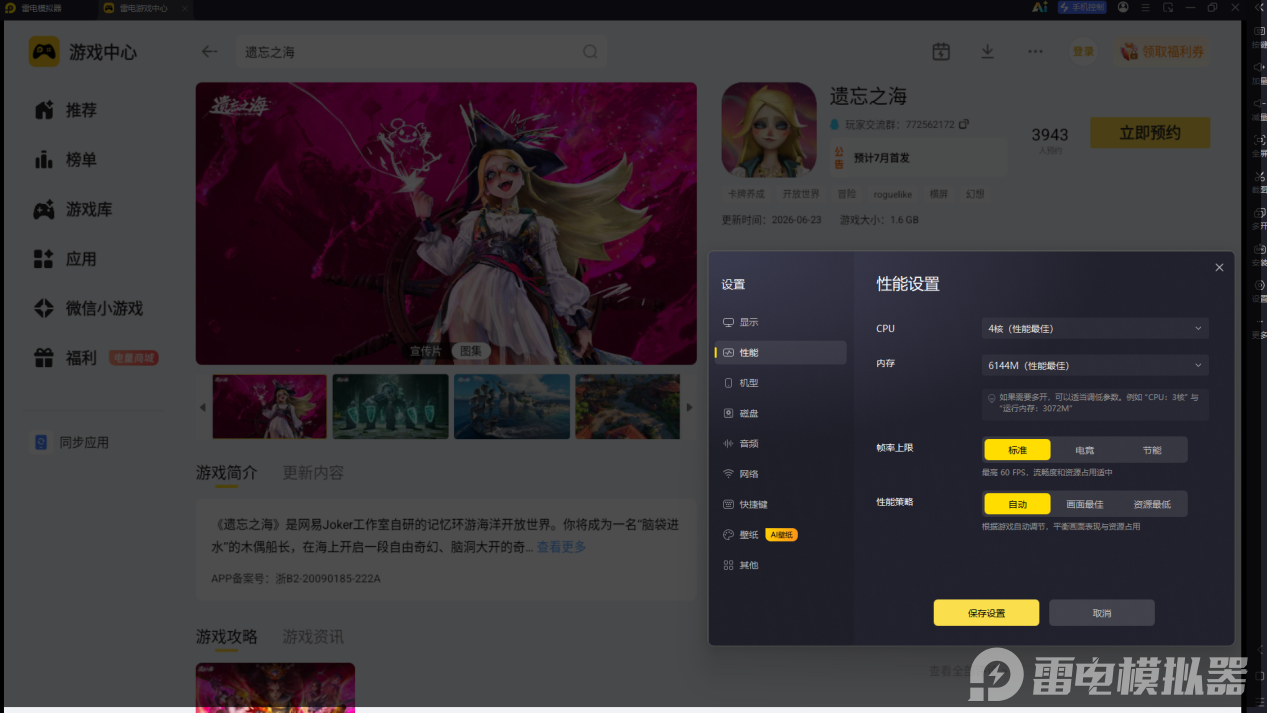
Task: Click Claim Coupon (领取福利券) button
Action: (x=1160, y=51)
